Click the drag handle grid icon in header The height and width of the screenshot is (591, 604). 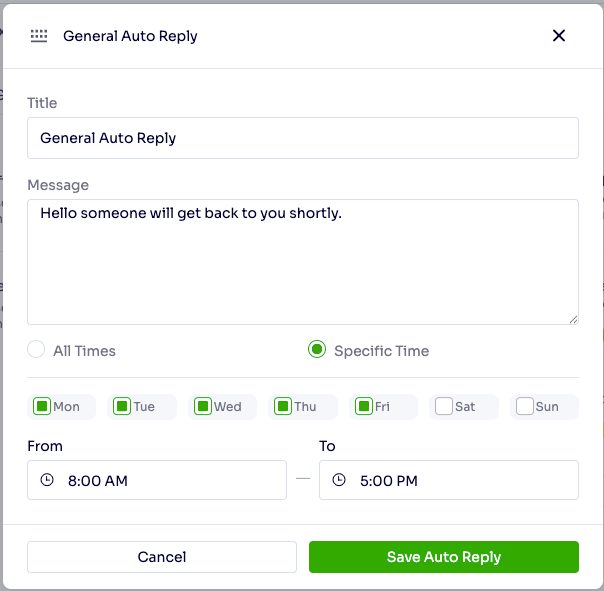[x=39, y=36]
